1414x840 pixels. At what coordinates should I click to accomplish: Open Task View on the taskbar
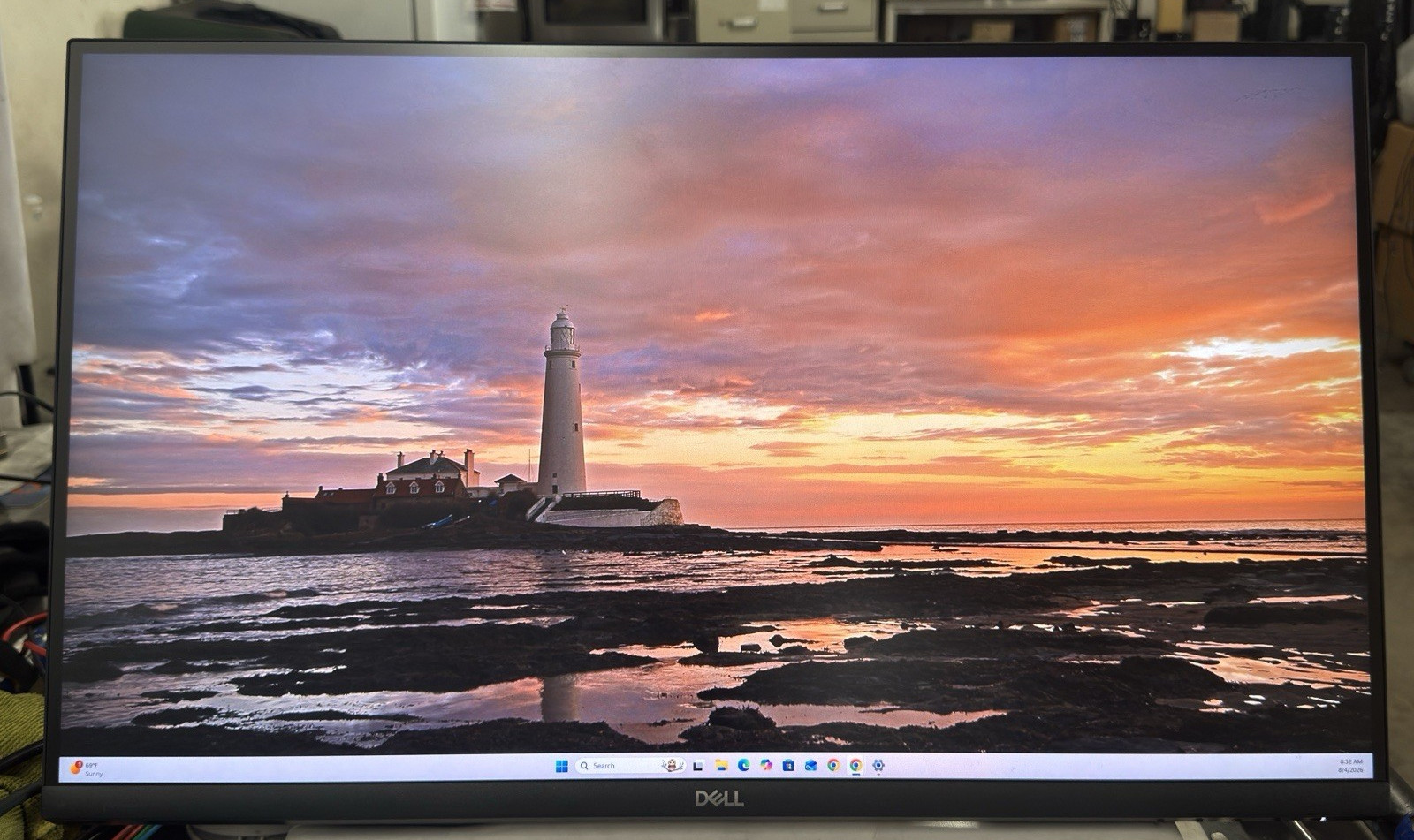698,766
